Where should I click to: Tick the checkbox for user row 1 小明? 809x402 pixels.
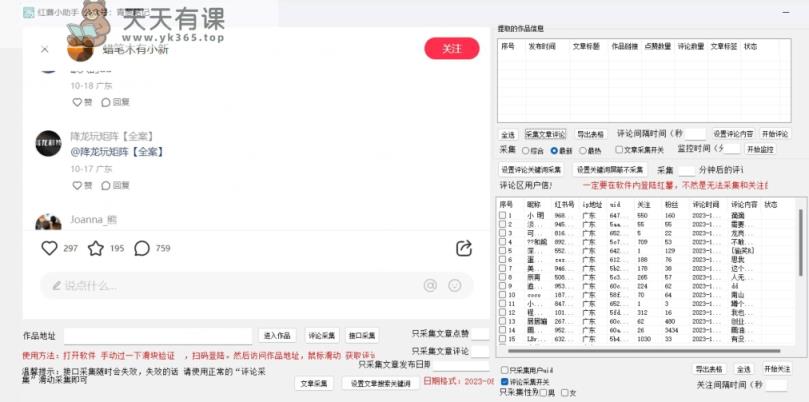click(x=503, y=215)
